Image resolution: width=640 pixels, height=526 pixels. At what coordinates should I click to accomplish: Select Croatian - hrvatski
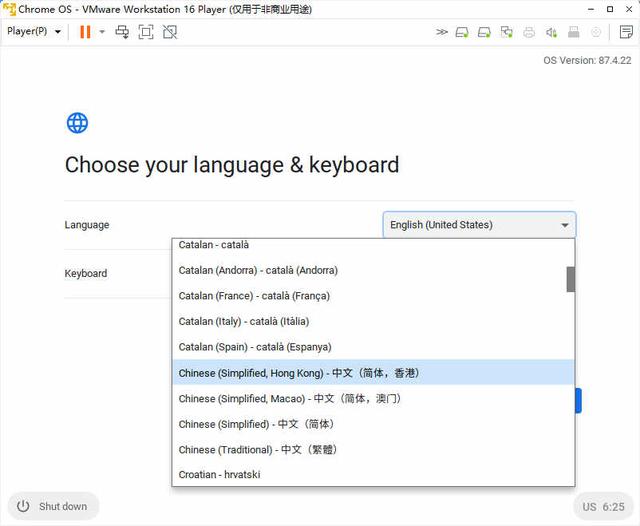(373, 474)
